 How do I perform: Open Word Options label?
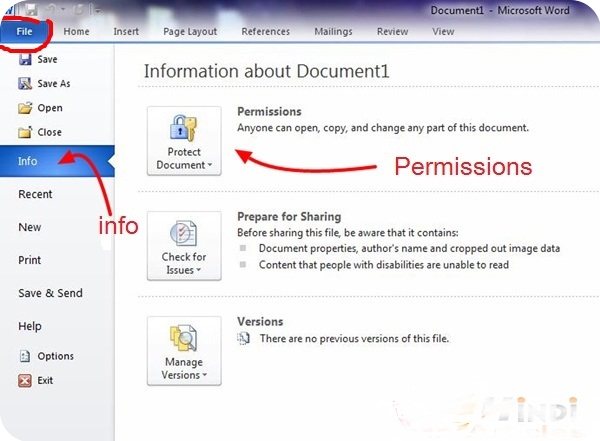click(56, 356)
